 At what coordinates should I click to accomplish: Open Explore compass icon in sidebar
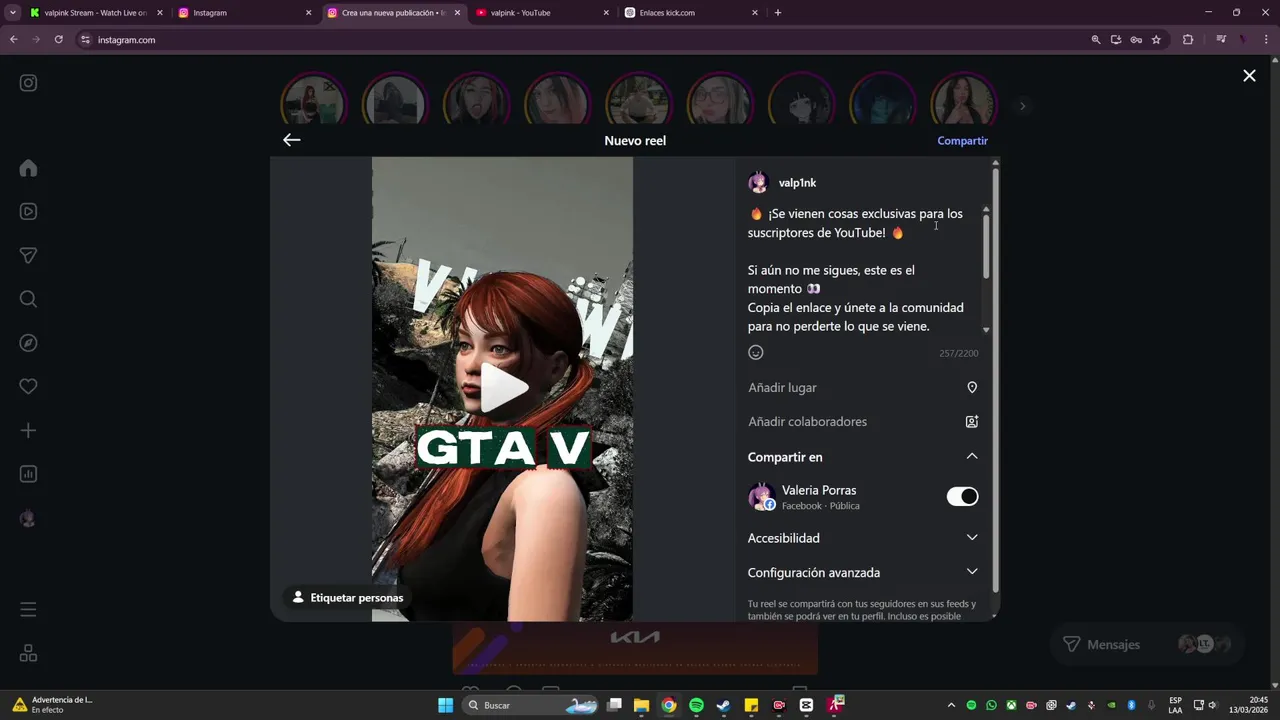(x=28, y=343)
